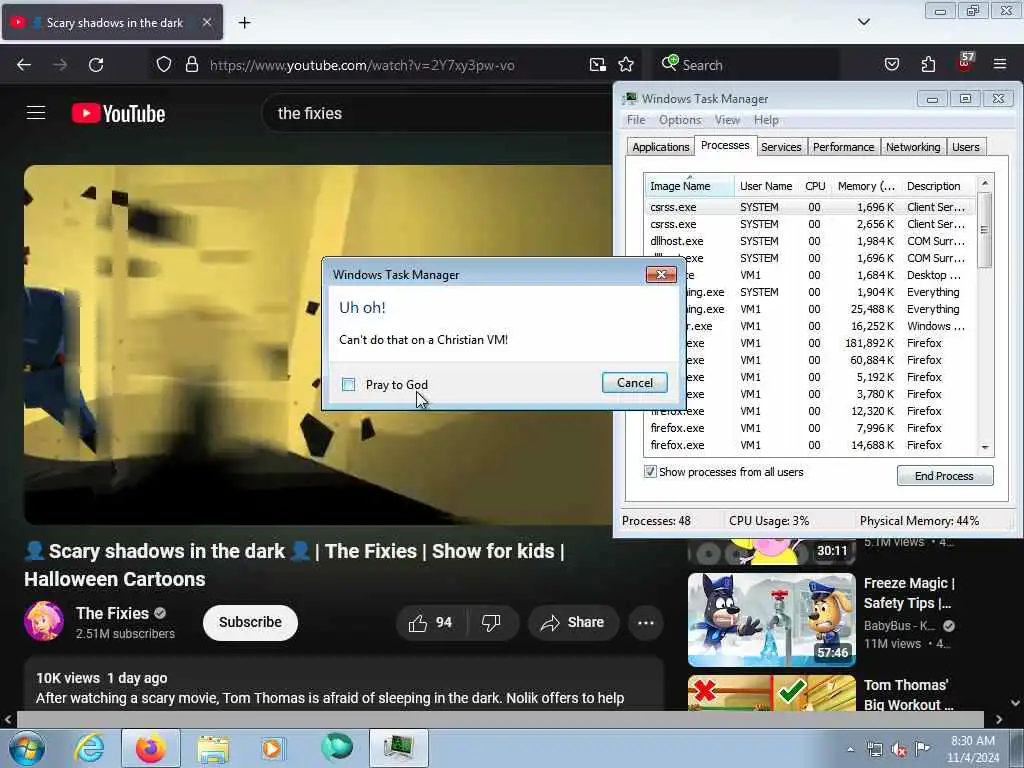Image resolution: width=1024 pixels, height=768 pixels.
Task: Subscribe to The Fixies channel
Action: pos(250,622)
